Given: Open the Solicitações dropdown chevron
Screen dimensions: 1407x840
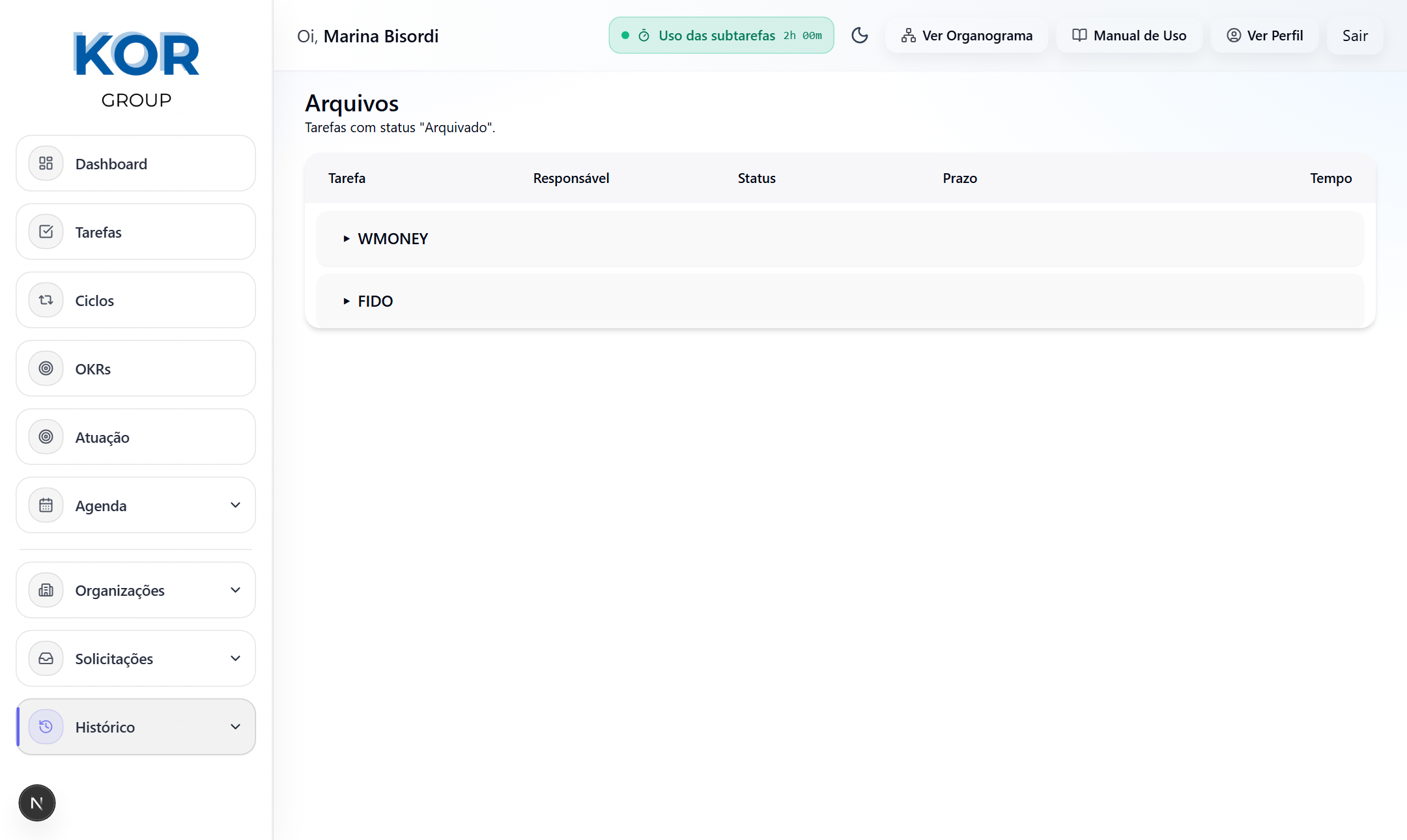Looking at the screenshot, I should pos(235,658).
